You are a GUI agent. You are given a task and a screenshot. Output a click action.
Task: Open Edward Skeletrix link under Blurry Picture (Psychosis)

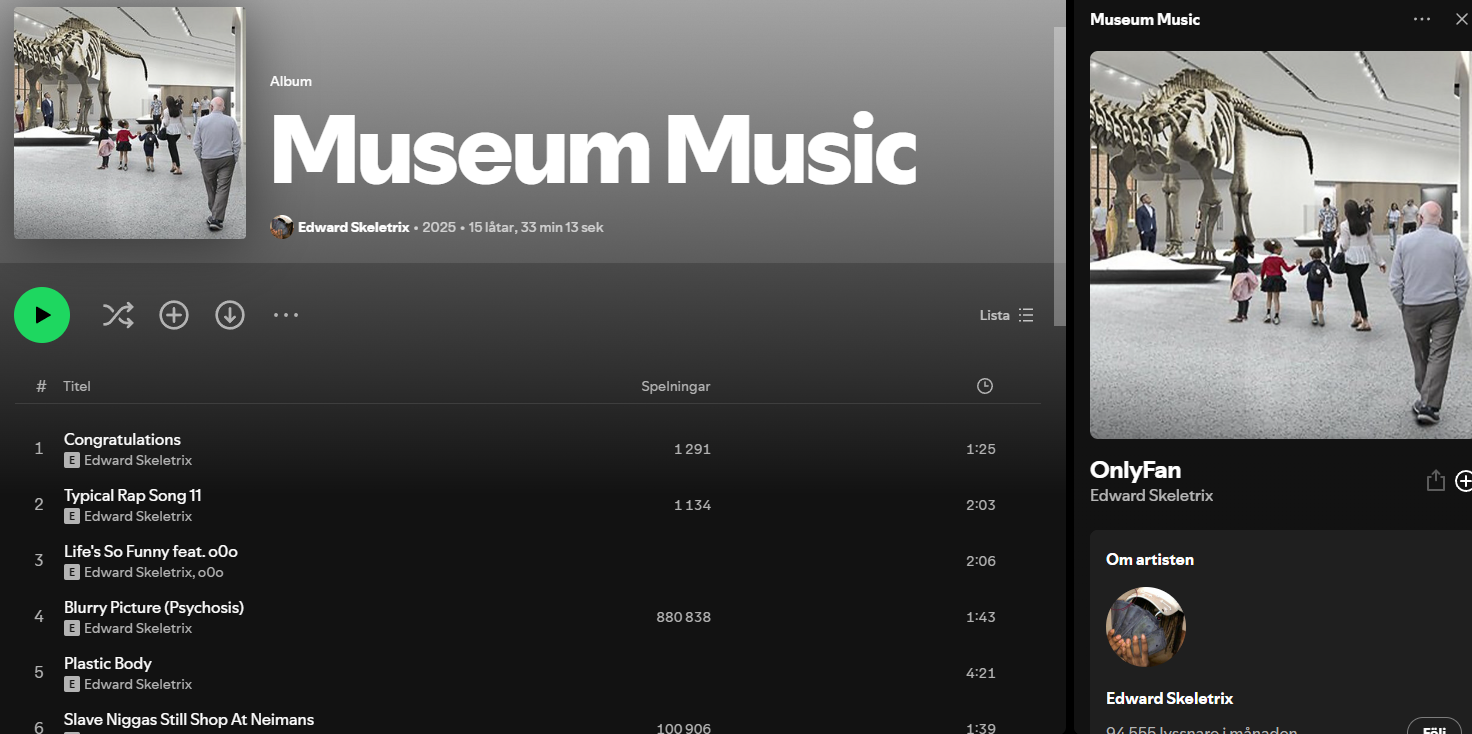[138, 628]
